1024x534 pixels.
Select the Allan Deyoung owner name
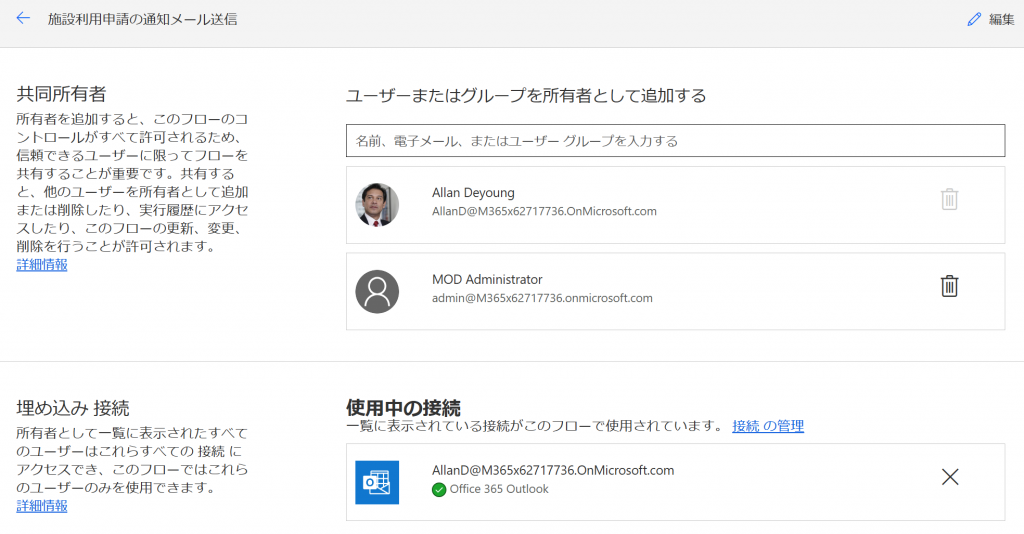[473, 192]
